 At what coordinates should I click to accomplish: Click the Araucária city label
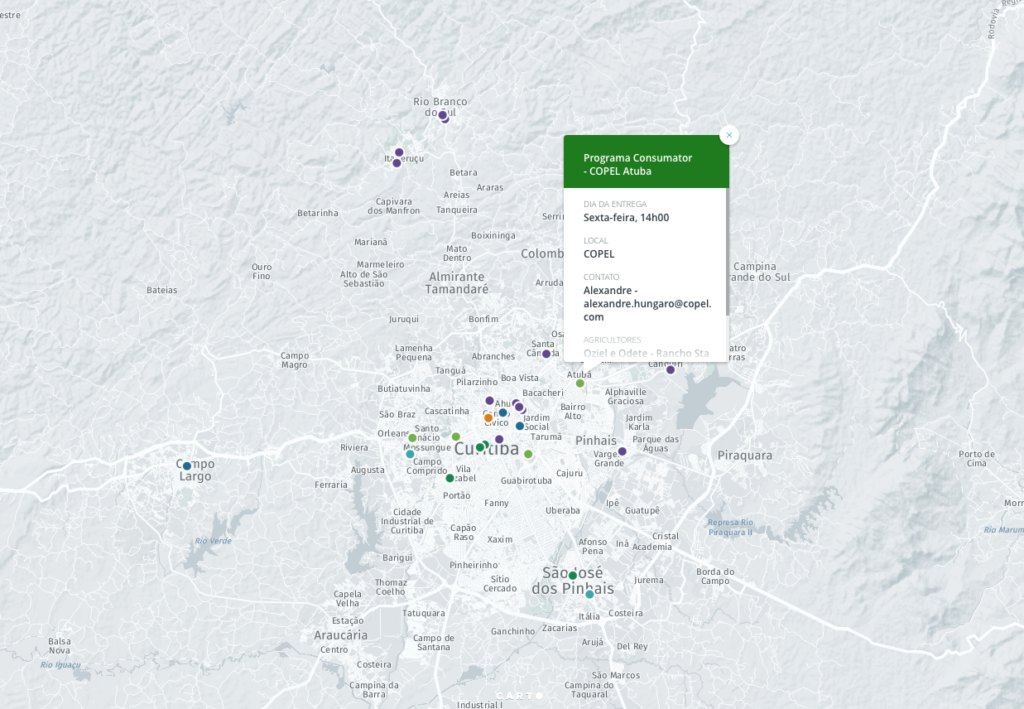(340, 635)
